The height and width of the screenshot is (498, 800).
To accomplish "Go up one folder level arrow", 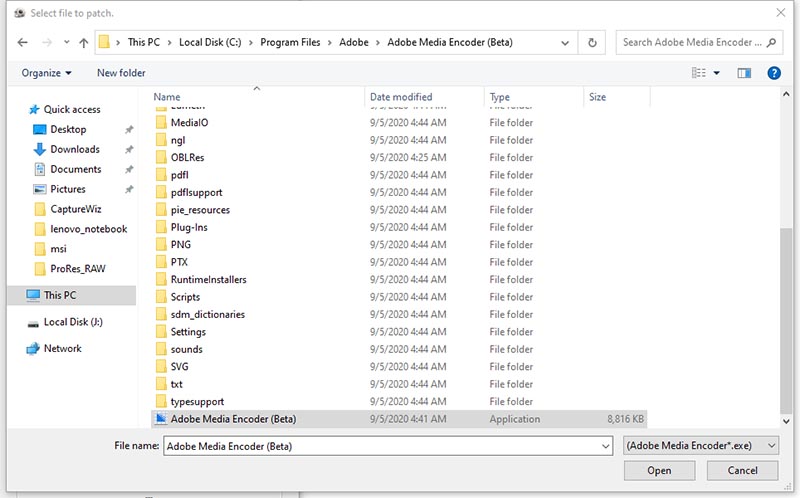I will coord(84,43).
